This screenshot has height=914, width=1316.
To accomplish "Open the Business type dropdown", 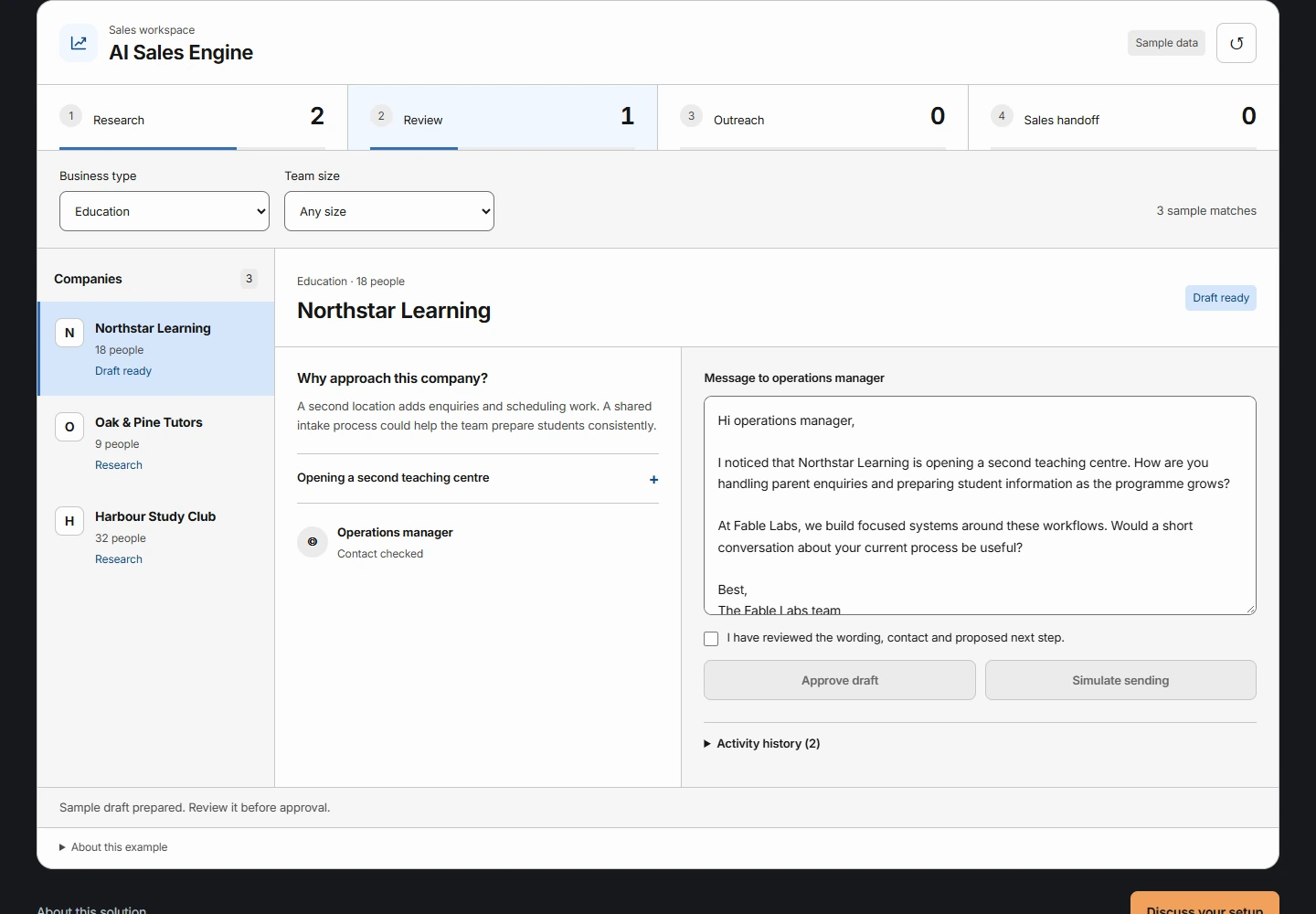I will (164, 211).
